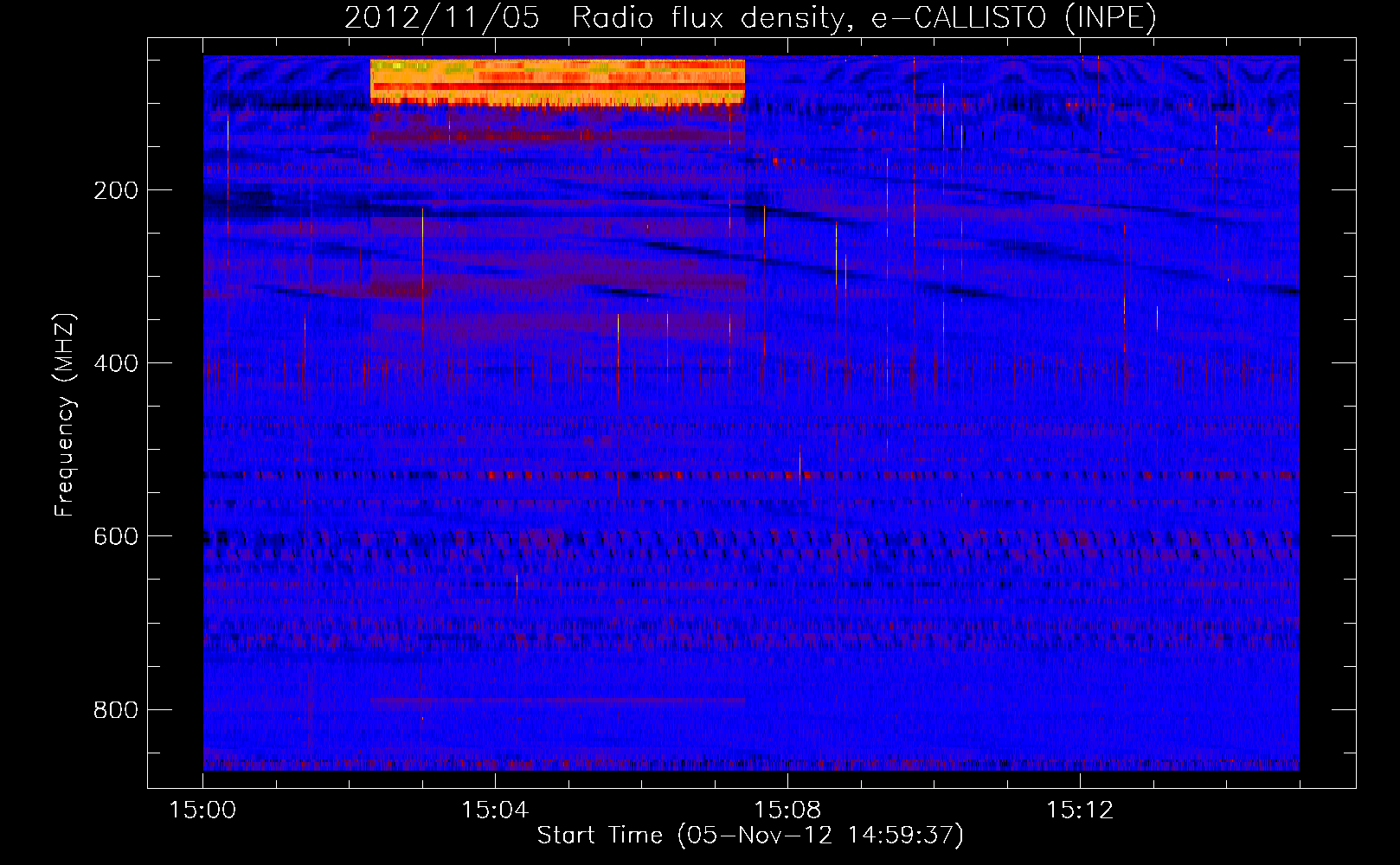Click the 800 frequency tick label
Viewport: 1400px width, 865px height.
tap(116, 710)
